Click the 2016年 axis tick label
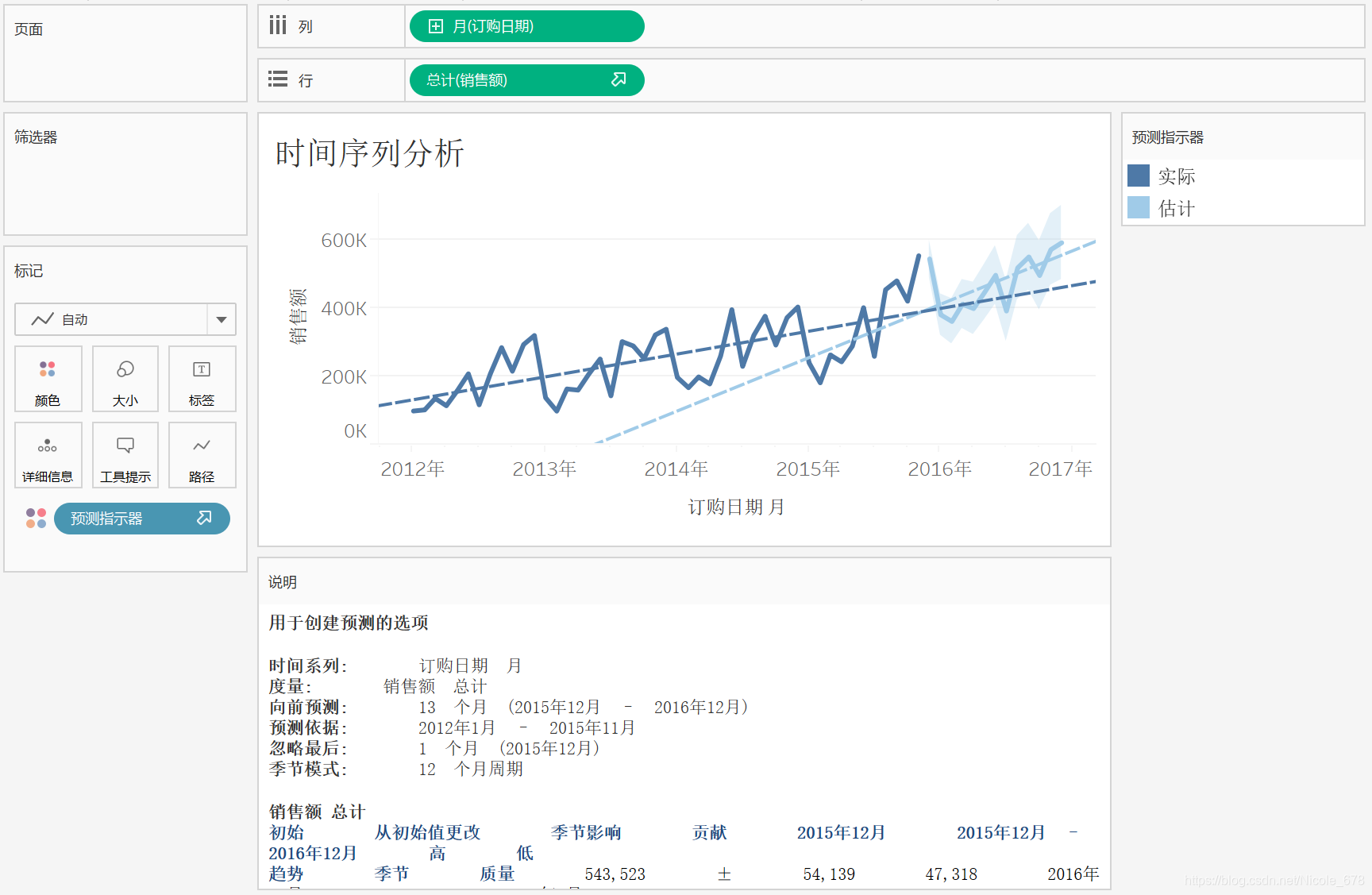The width and height of the screenshot is (1372, 895). tap(940, 469)
